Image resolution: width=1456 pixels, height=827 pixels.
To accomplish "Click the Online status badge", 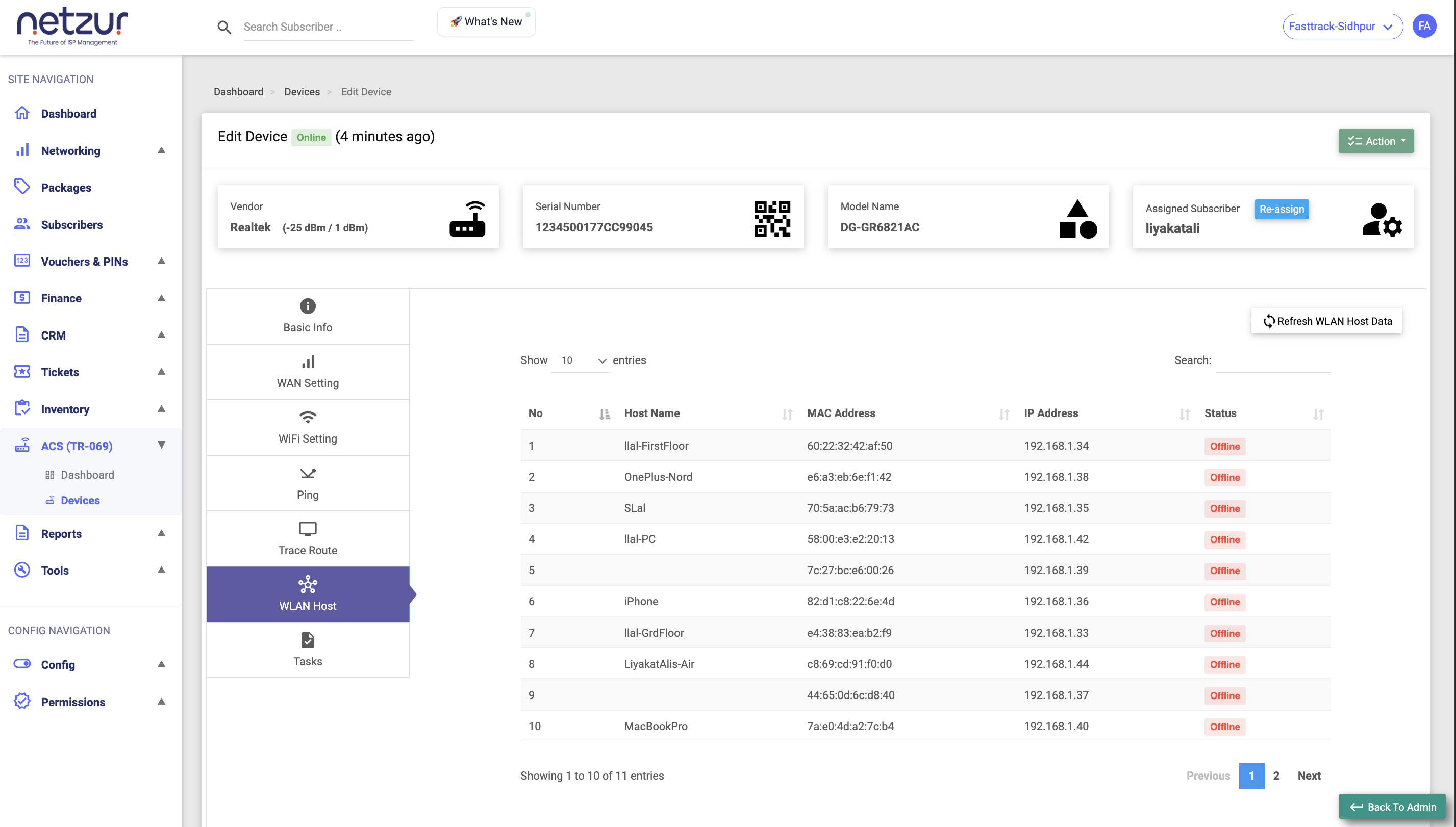I will 311,137.
